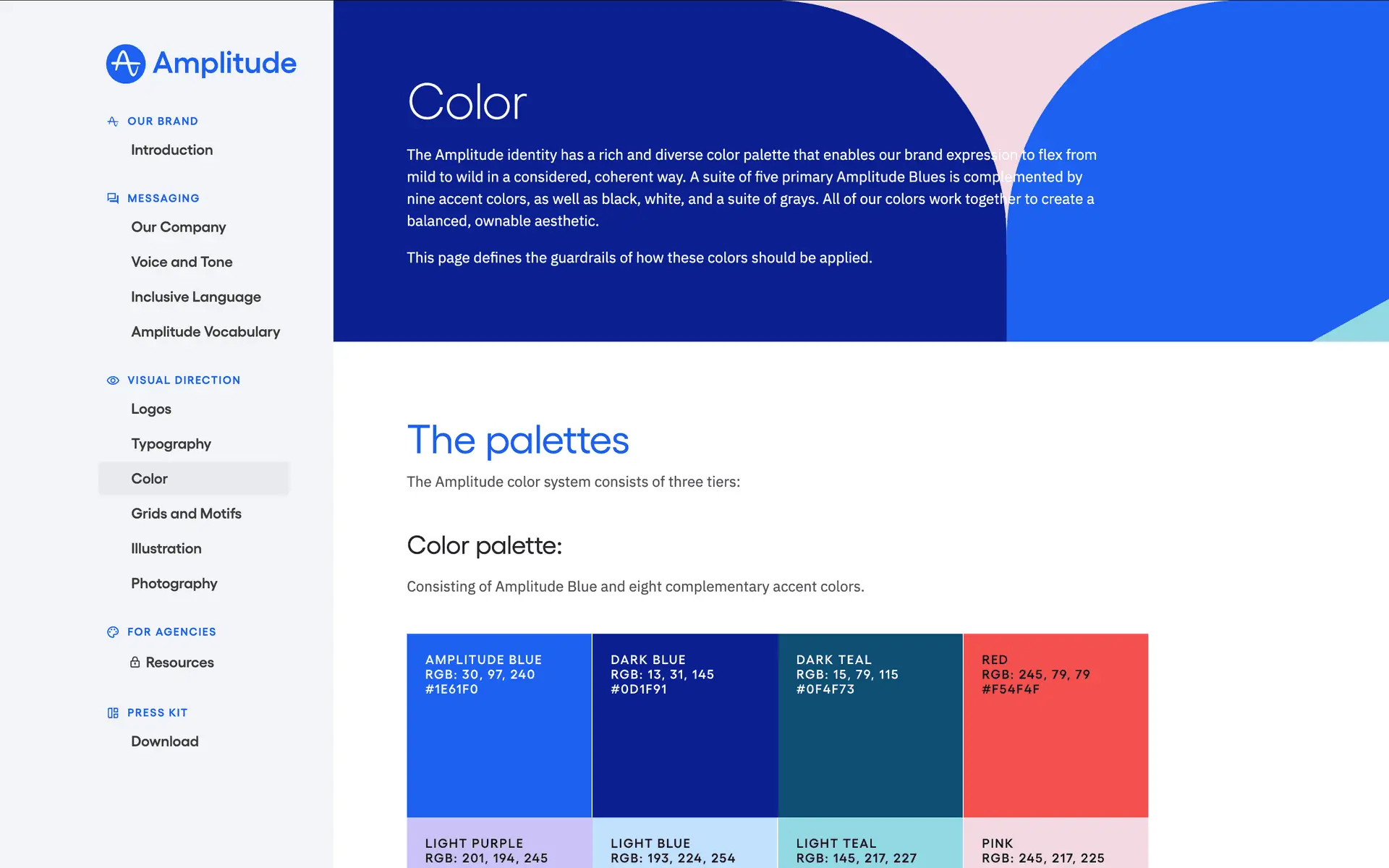1389x868 pixels.
Task: Go to Our Company page
Action: (x=178, y=227)
